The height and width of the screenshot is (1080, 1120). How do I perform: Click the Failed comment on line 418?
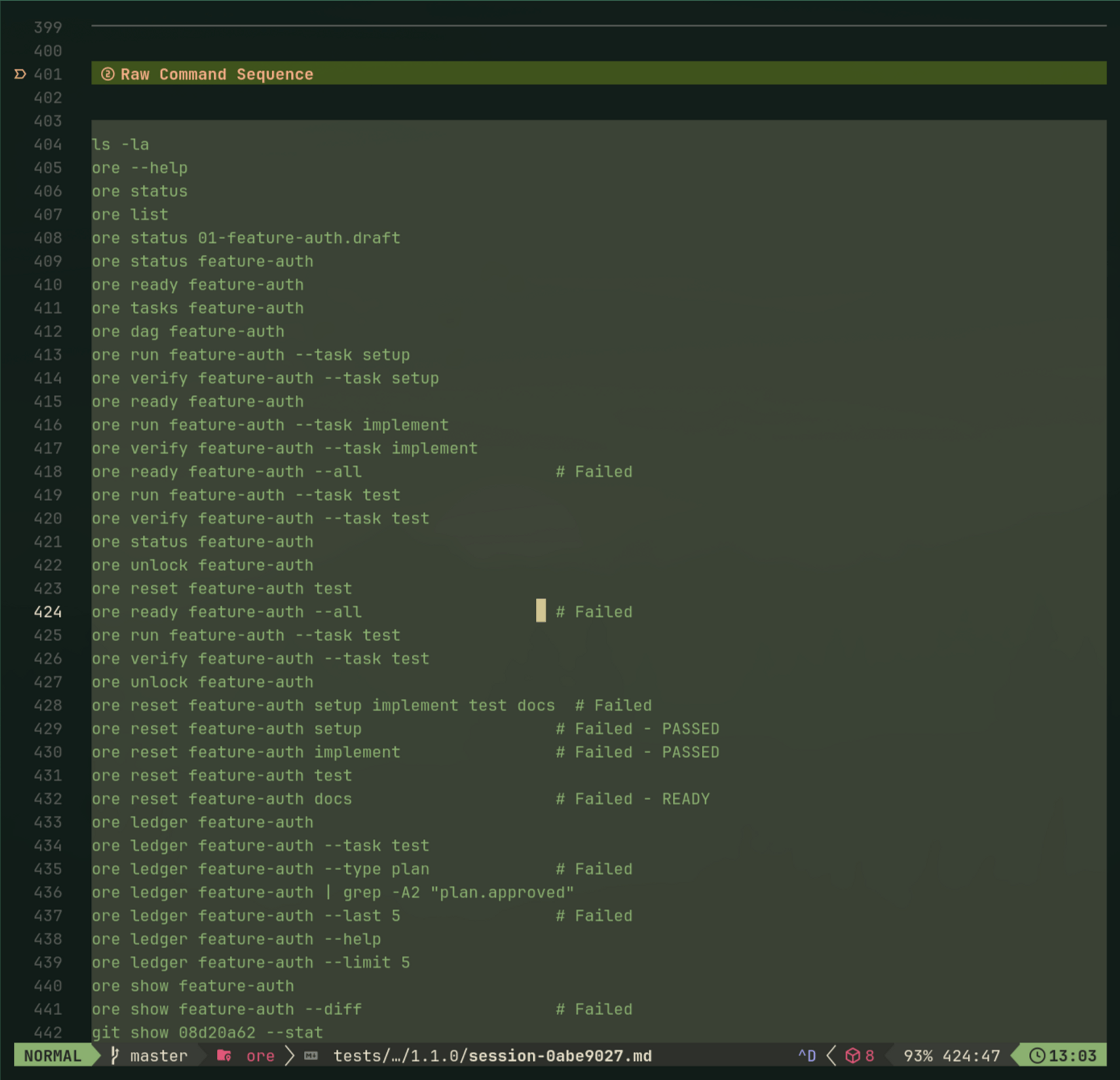coord(594,471)
